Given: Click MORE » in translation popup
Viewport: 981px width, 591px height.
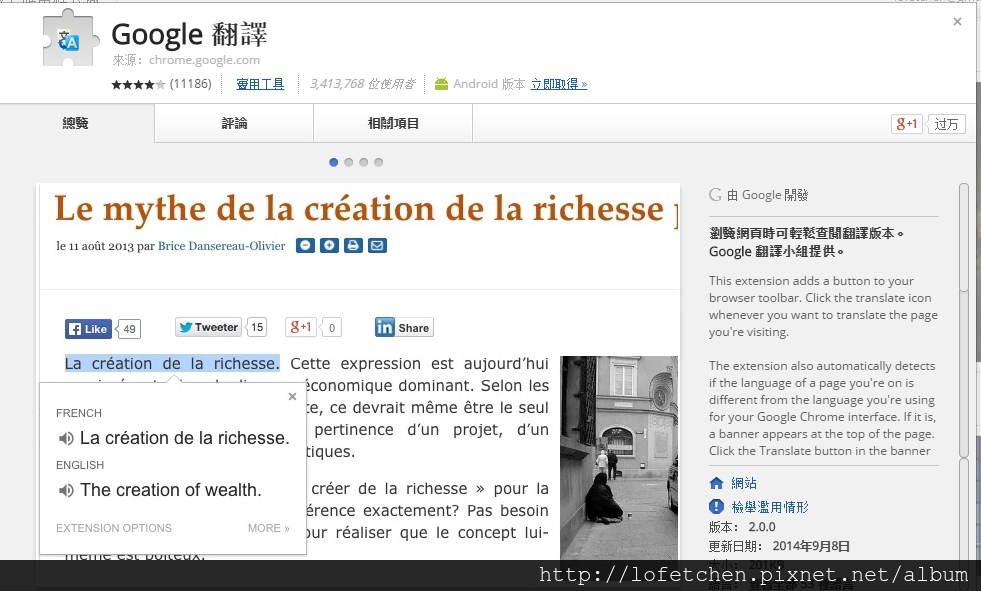Looking at the screenshot, I should click(x=268, y=528).
